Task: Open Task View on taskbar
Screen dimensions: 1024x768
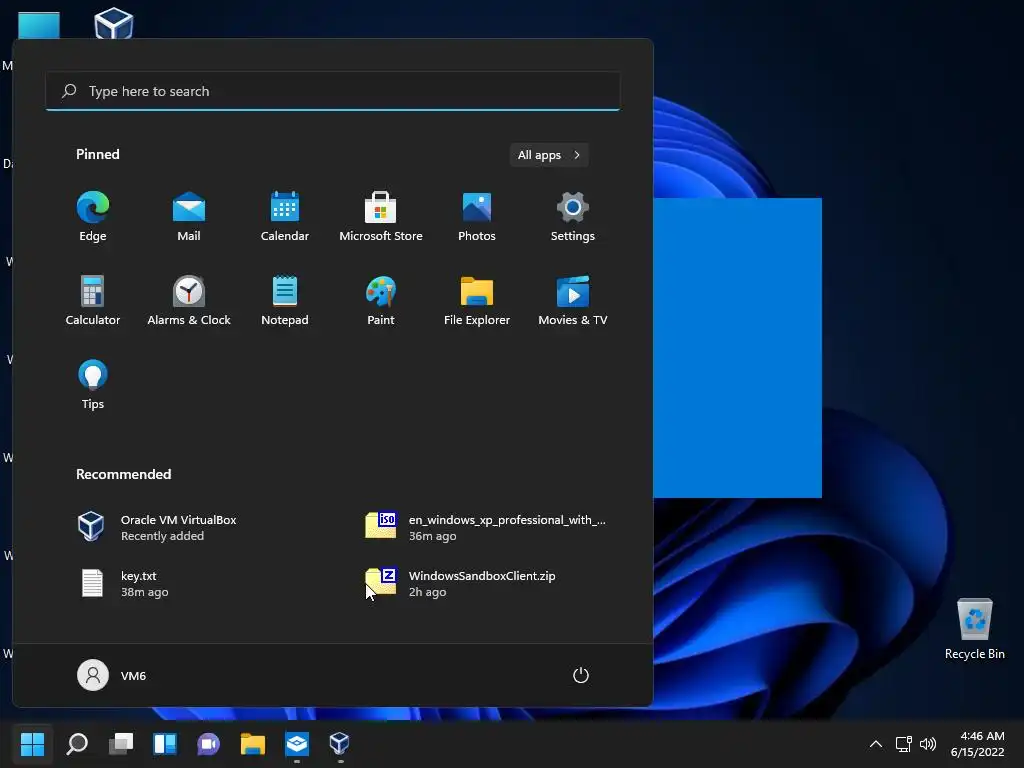Action: coord(121,743)
